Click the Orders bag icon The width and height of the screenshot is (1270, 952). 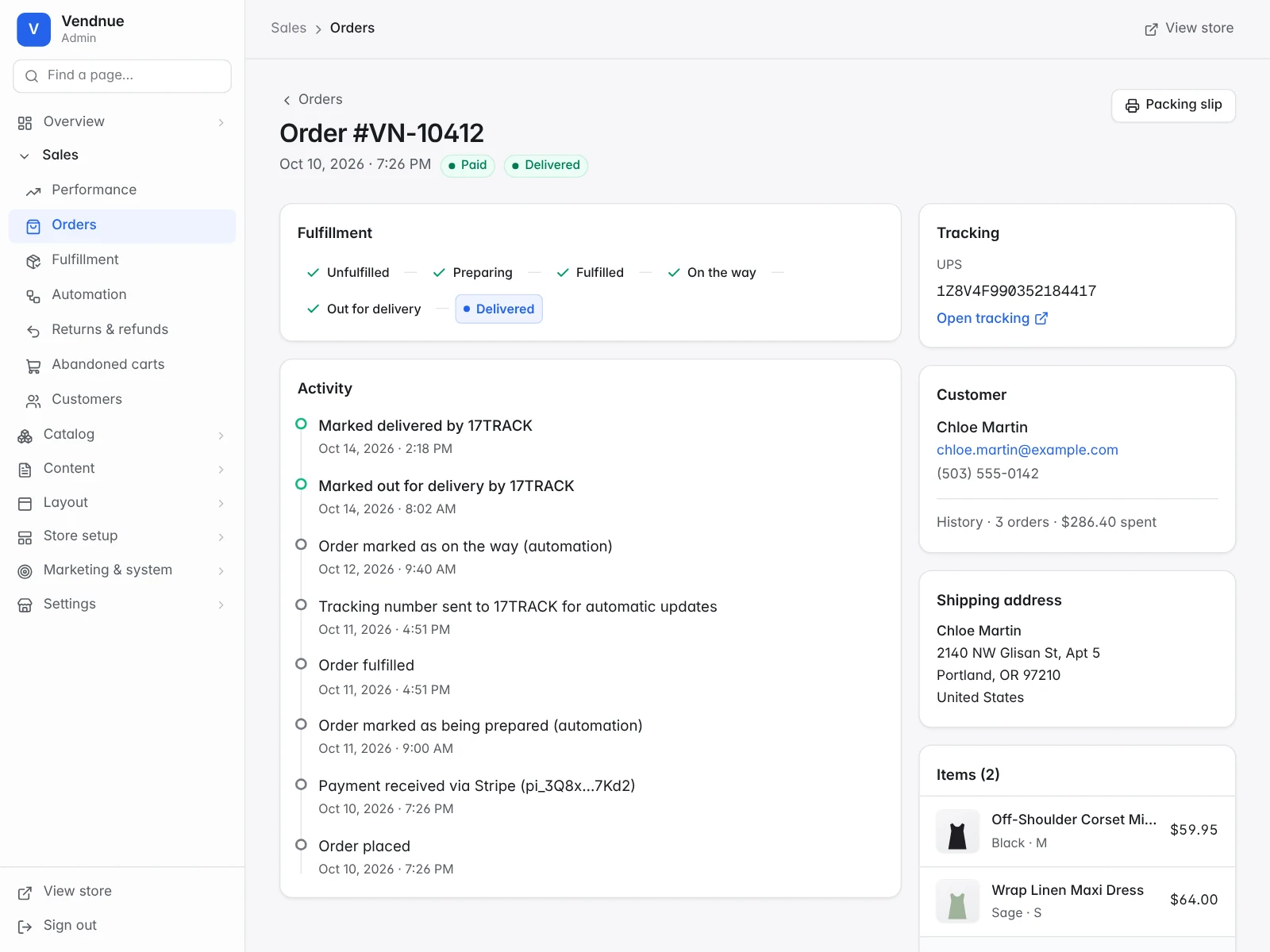[33, 226]
